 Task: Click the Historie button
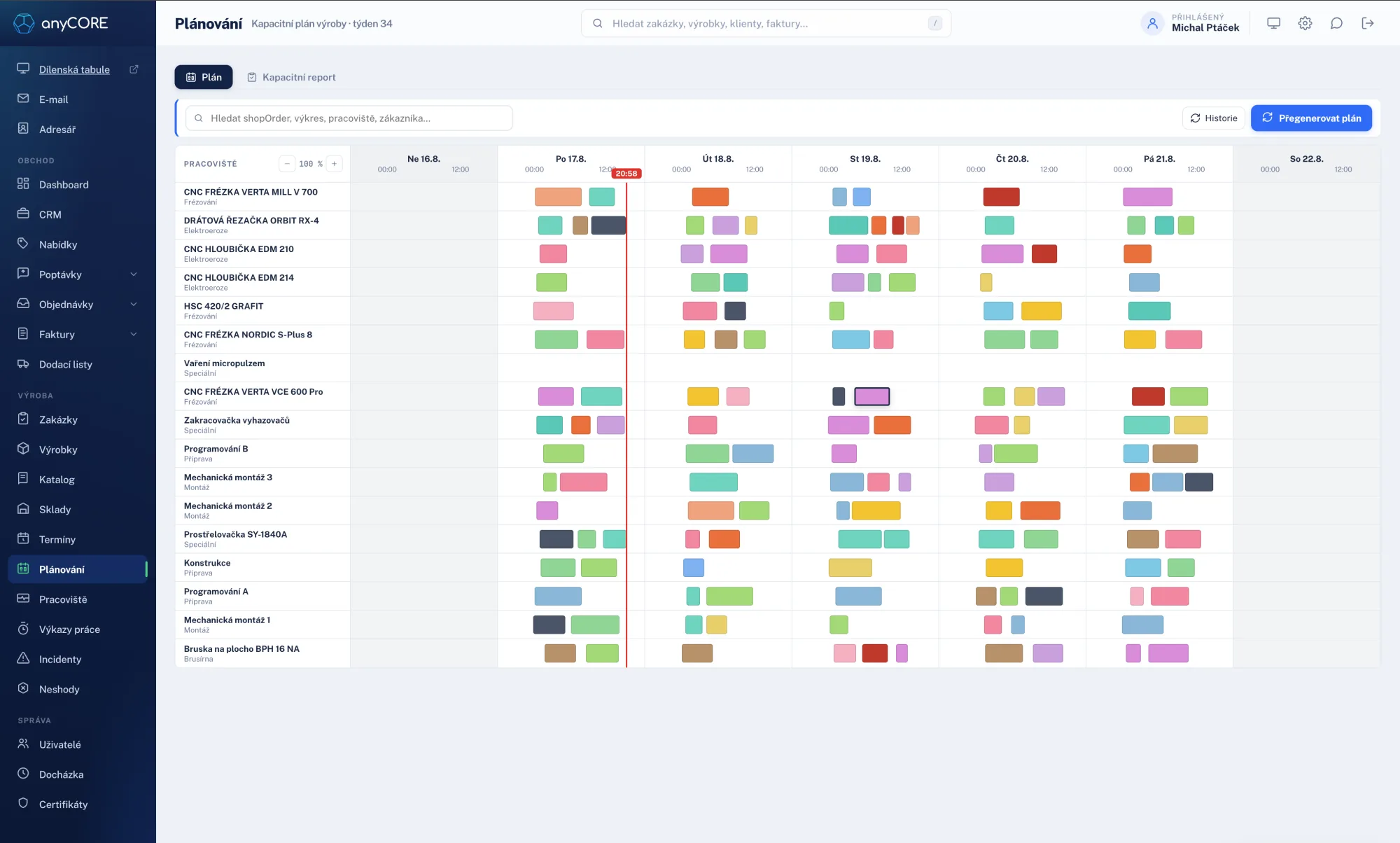coord(1214,118)
